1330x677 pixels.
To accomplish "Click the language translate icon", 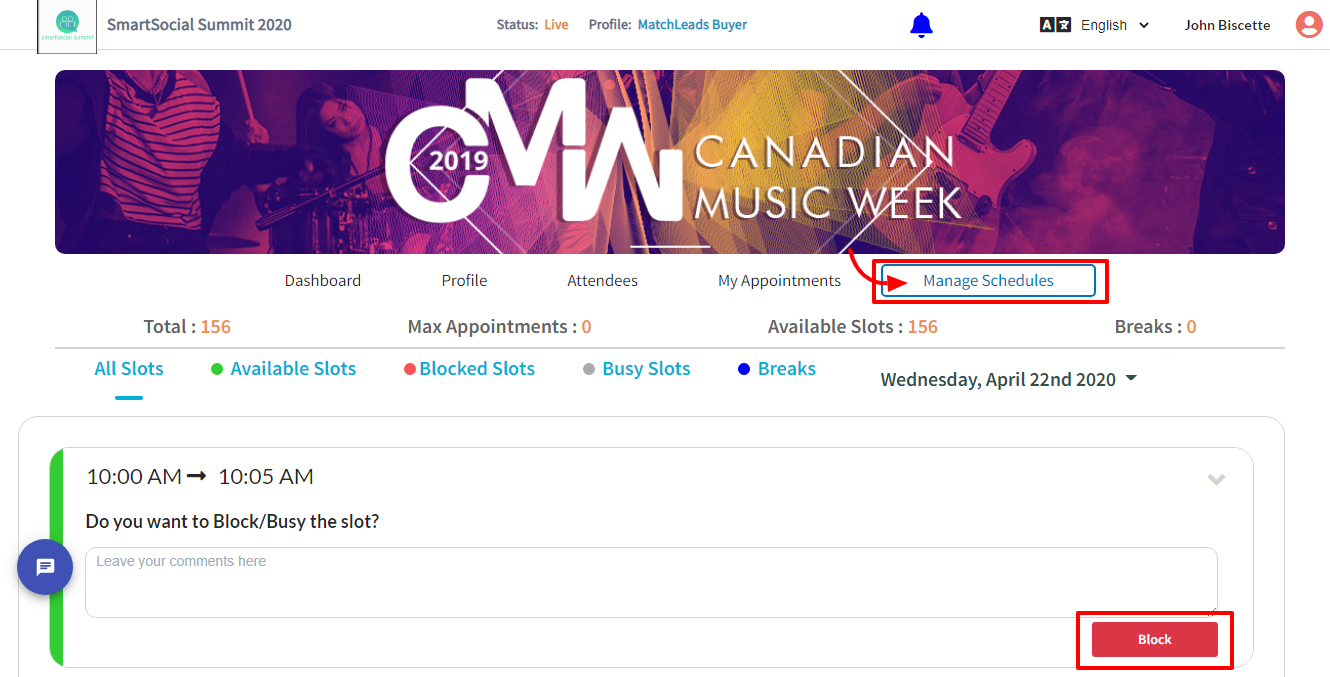I will tap(1055, 25).
